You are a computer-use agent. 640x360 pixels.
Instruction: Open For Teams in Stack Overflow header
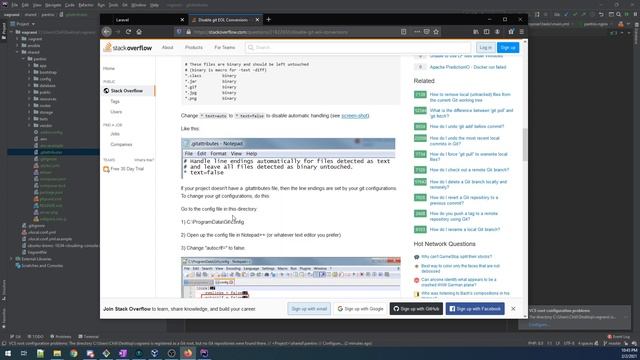point(225,47)
